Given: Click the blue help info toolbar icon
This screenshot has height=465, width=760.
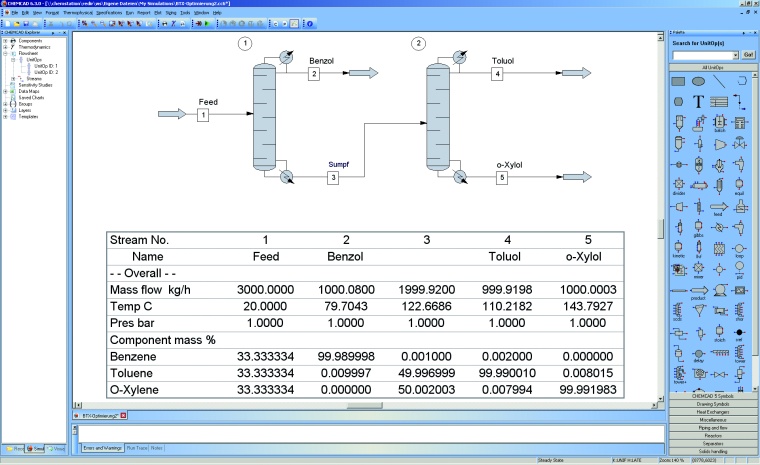Looking at the screenshot, I should pyautogui.click(x=310, y=23).
